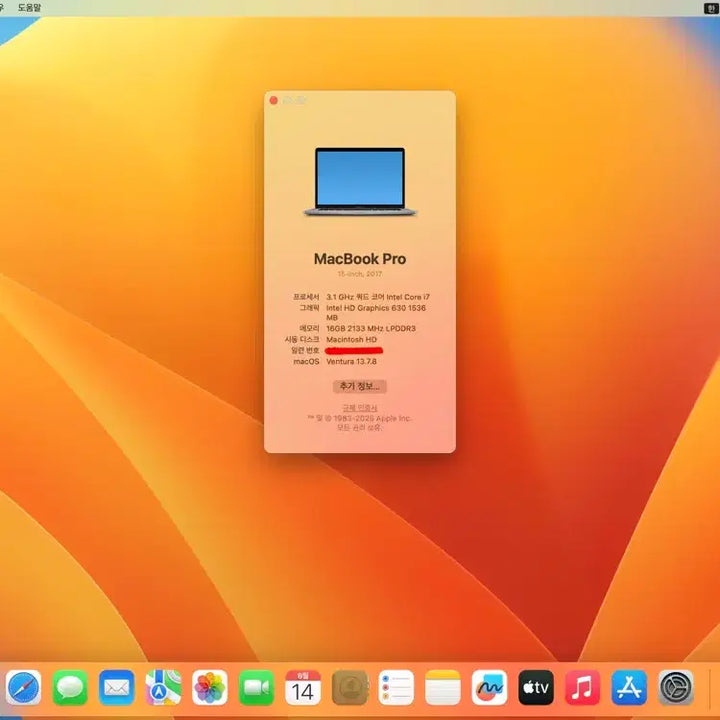
Task: Launch the Photos app
Action: click(x=210, y=687)
